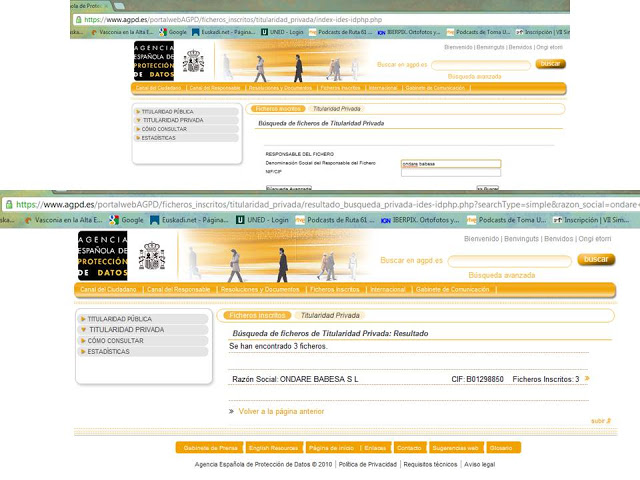
Task: Click the AGPD logo in the lower page
Action: coord(103,255)
